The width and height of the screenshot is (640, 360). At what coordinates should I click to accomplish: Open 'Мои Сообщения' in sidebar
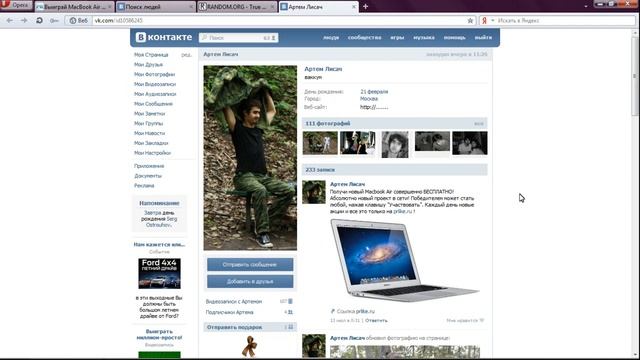tap(153, 104)
